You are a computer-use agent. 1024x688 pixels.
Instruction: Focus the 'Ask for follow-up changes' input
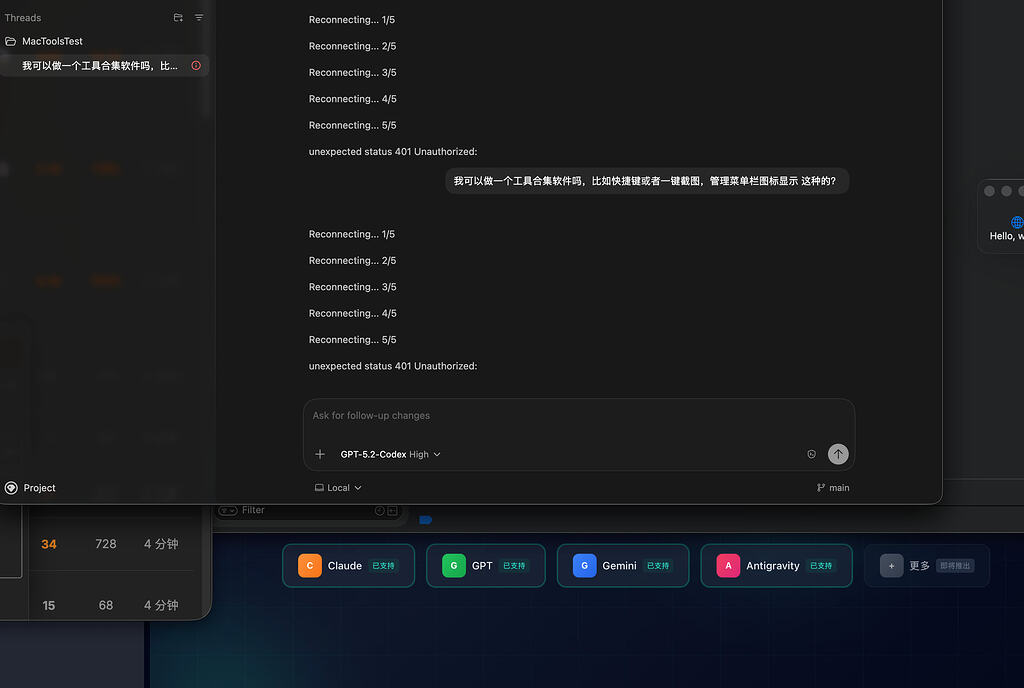coord(579,416)
